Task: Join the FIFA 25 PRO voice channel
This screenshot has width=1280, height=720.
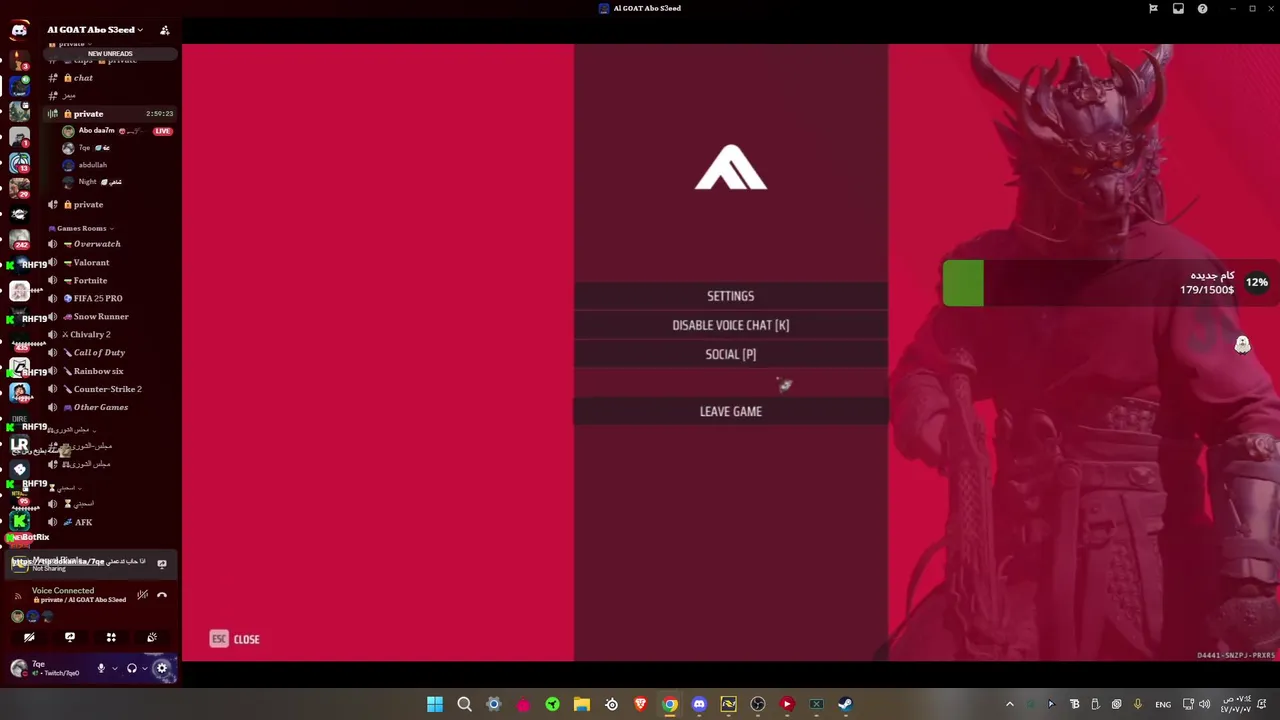Action: click(110, 298)
